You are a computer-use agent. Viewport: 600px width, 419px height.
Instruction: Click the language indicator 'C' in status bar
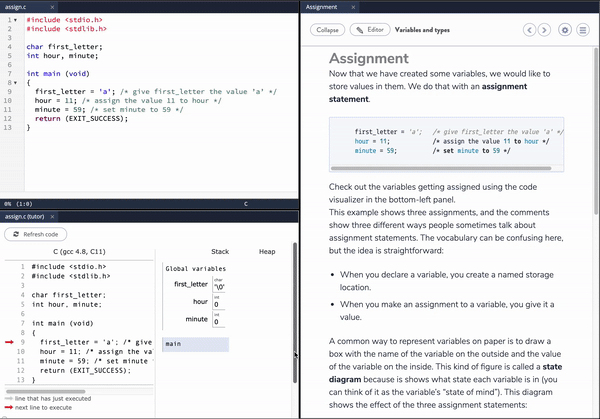[246, 204]
